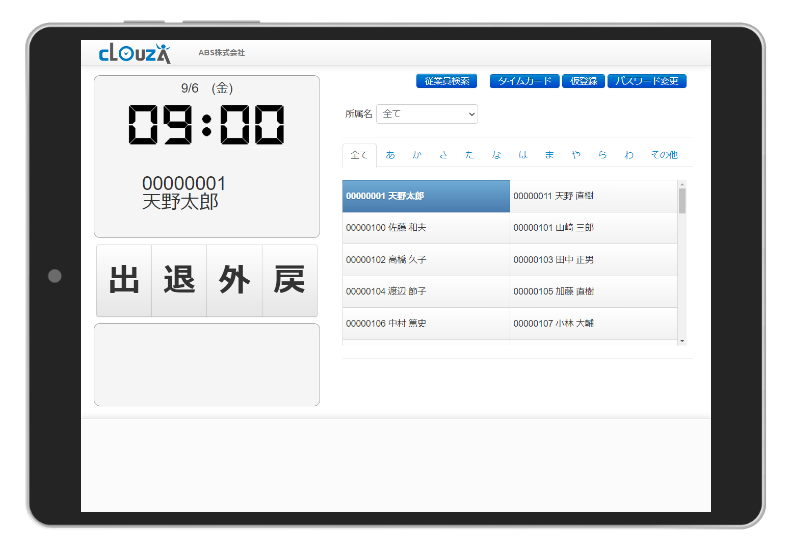Open the タイムカード time card page
The image size is (794, 553).
pos(525,81)
